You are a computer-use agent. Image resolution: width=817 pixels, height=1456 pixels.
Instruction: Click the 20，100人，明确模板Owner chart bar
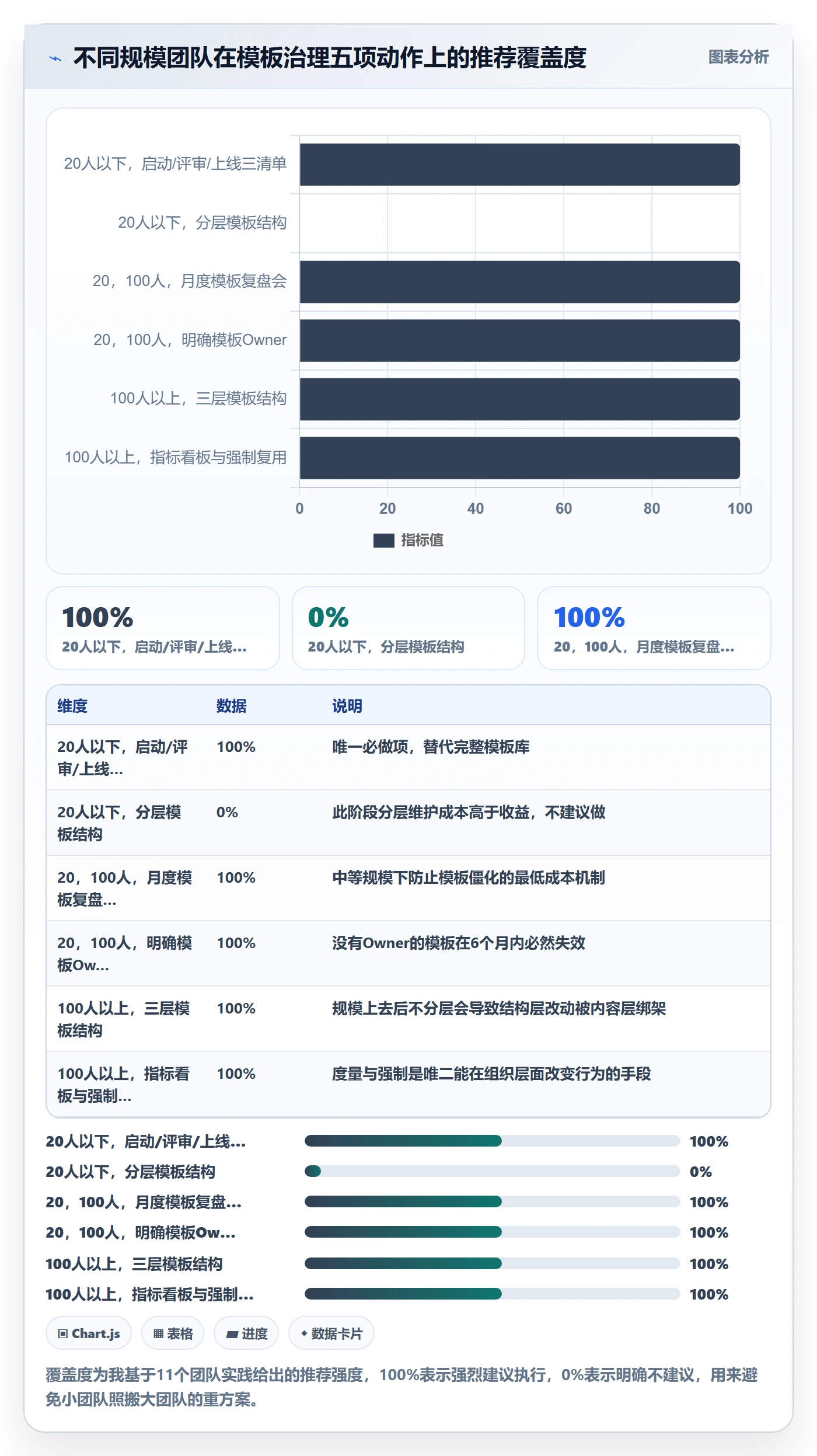[519, 340]
